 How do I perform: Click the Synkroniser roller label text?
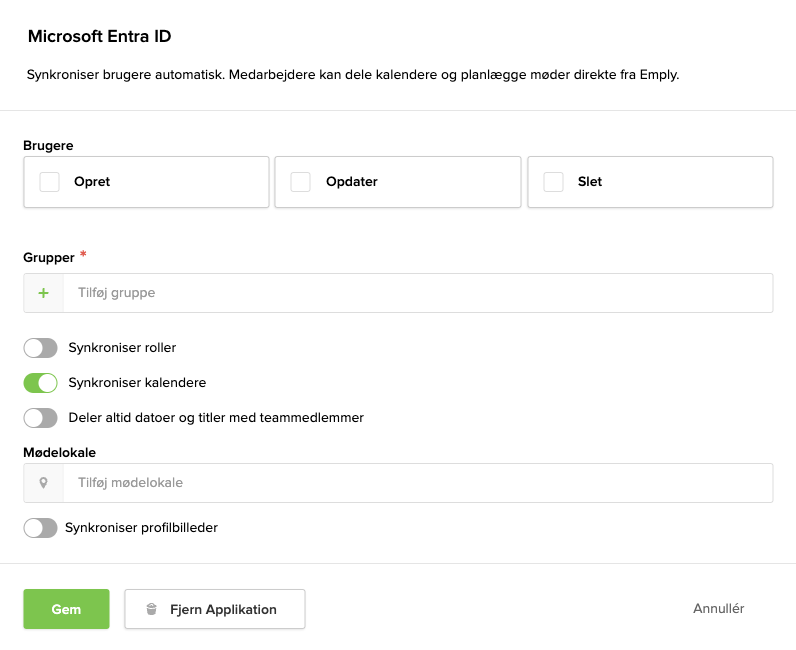point(122,348)
